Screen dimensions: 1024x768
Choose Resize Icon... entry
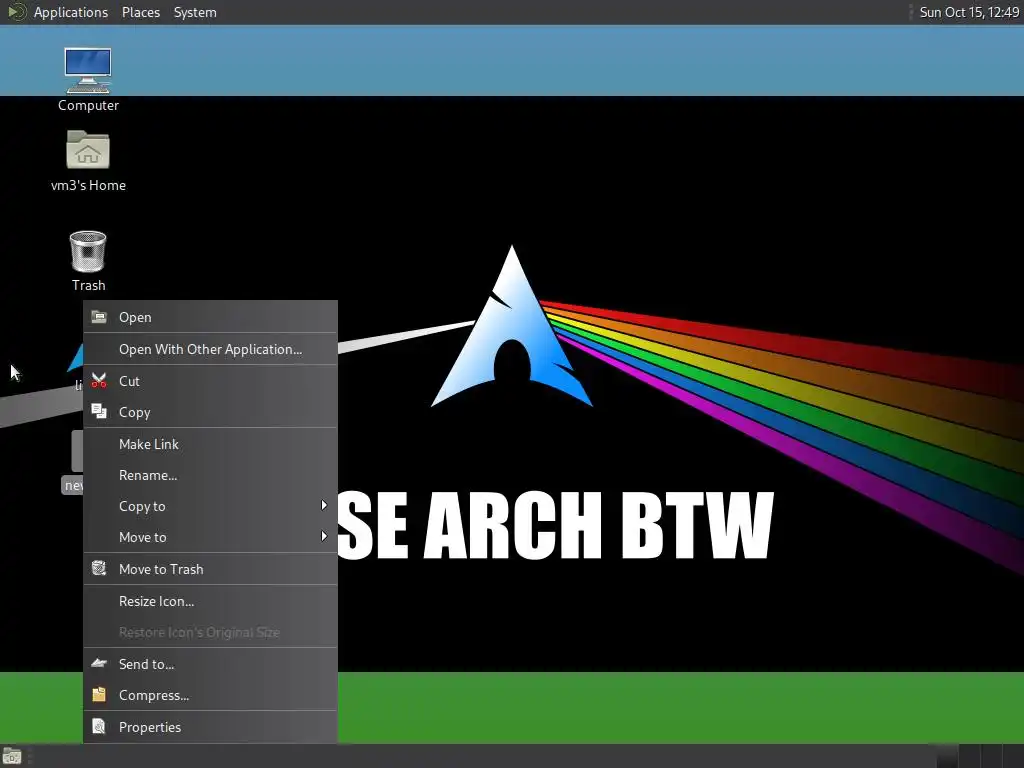210,601
